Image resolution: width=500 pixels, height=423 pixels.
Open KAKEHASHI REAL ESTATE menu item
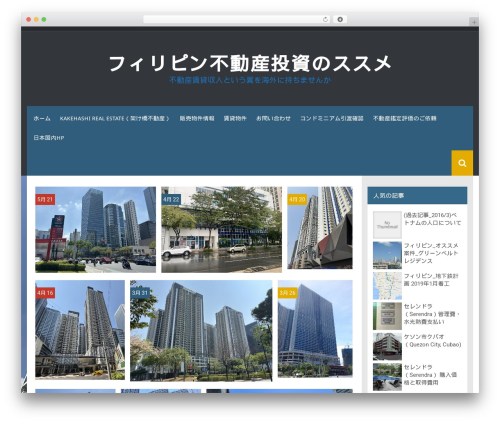click(115, 118)
